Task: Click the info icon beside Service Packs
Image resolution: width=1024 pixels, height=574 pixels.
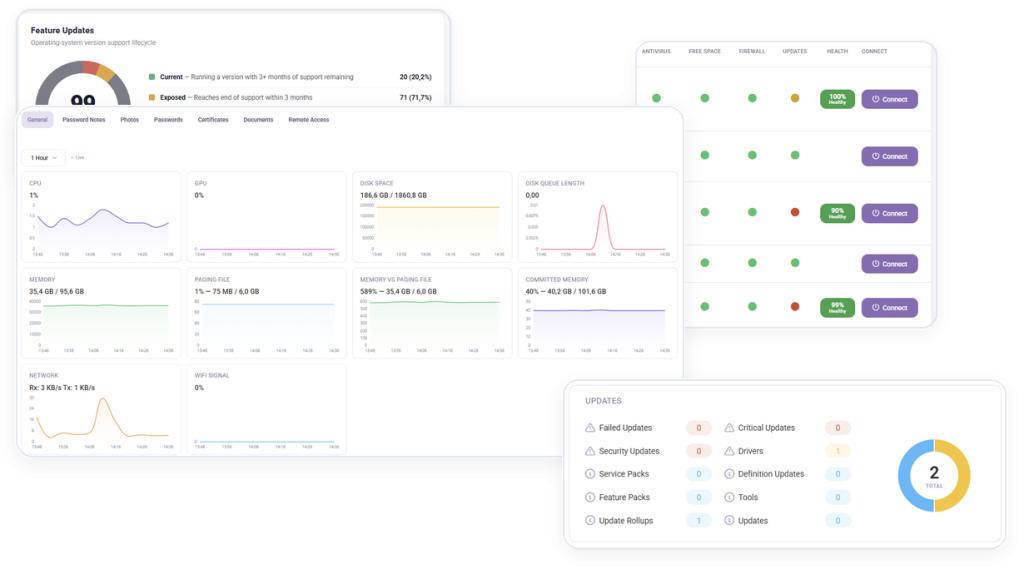Action: point(590,474)
